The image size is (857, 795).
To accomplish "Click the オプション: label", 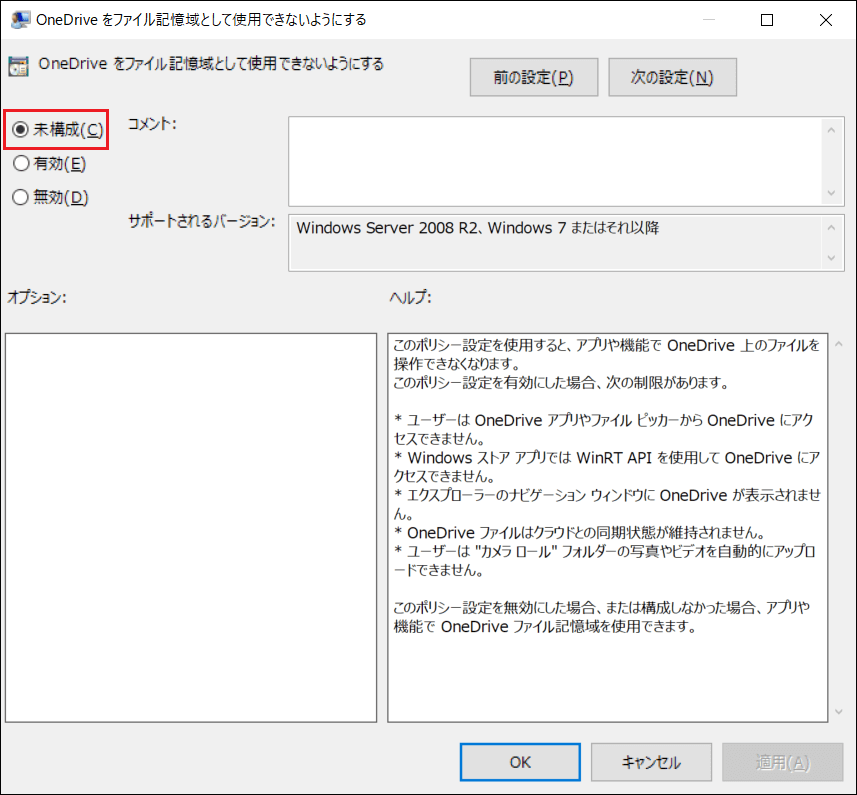I will click(37, 297).
